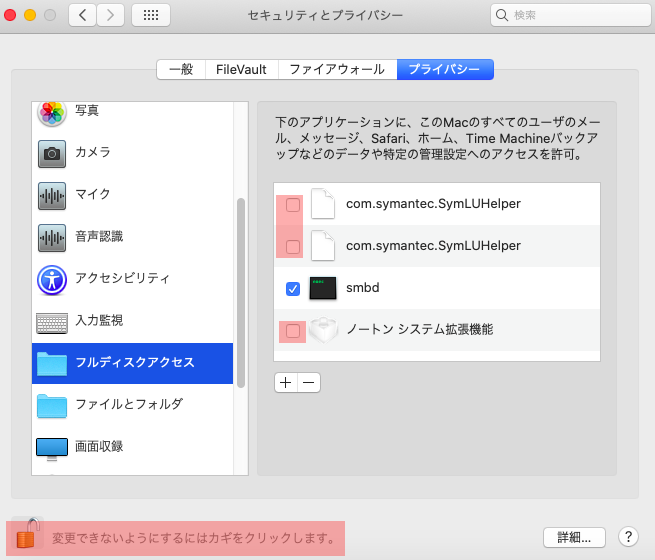Select the Camera (カメラ) sidebar icon
This screenshot has height=560, width=655.
click(x=52, y=153)
